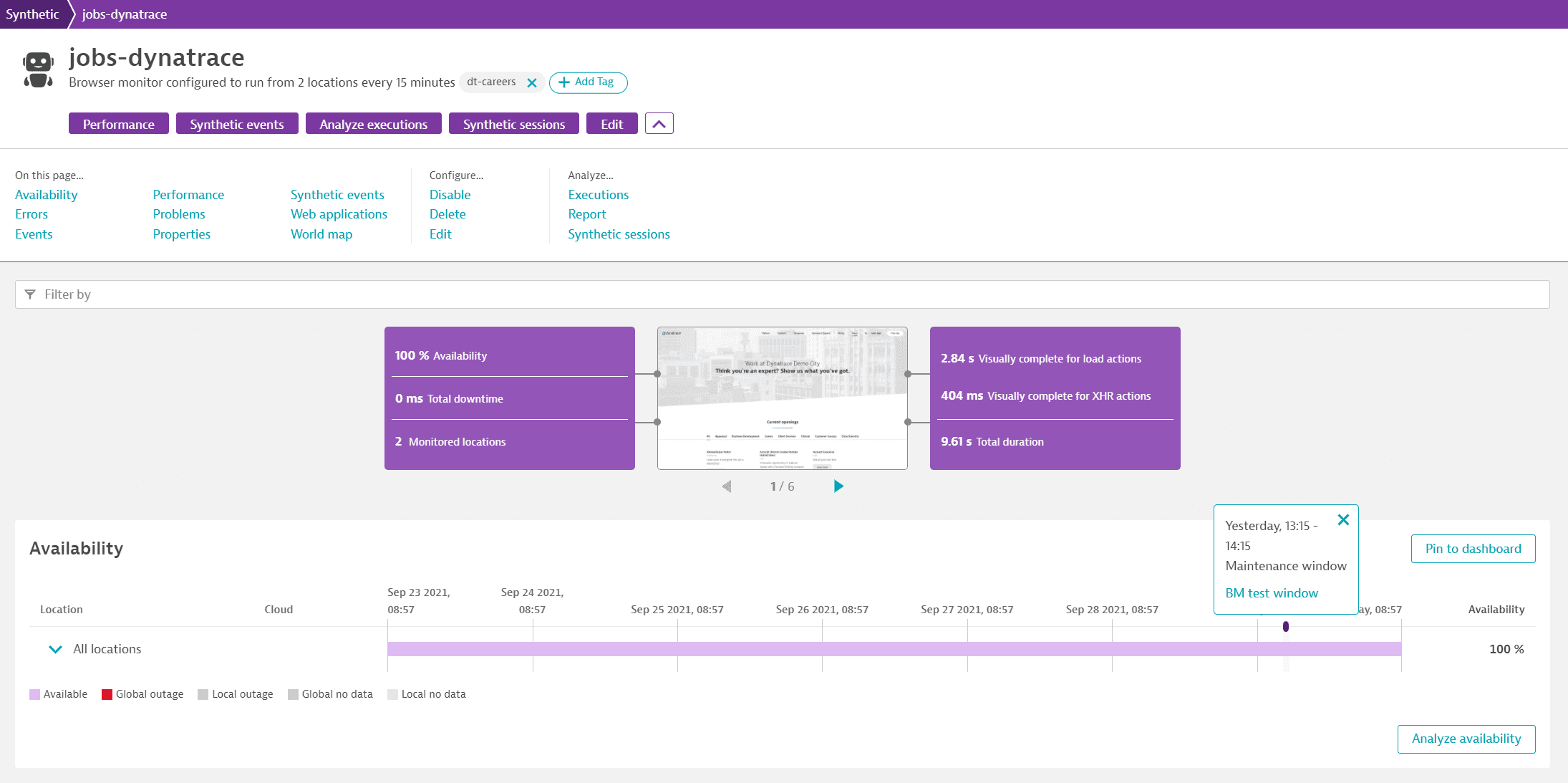1568x783 pixels.
Task: Click Analyze availability button
Action: [x=1466, y=739]
